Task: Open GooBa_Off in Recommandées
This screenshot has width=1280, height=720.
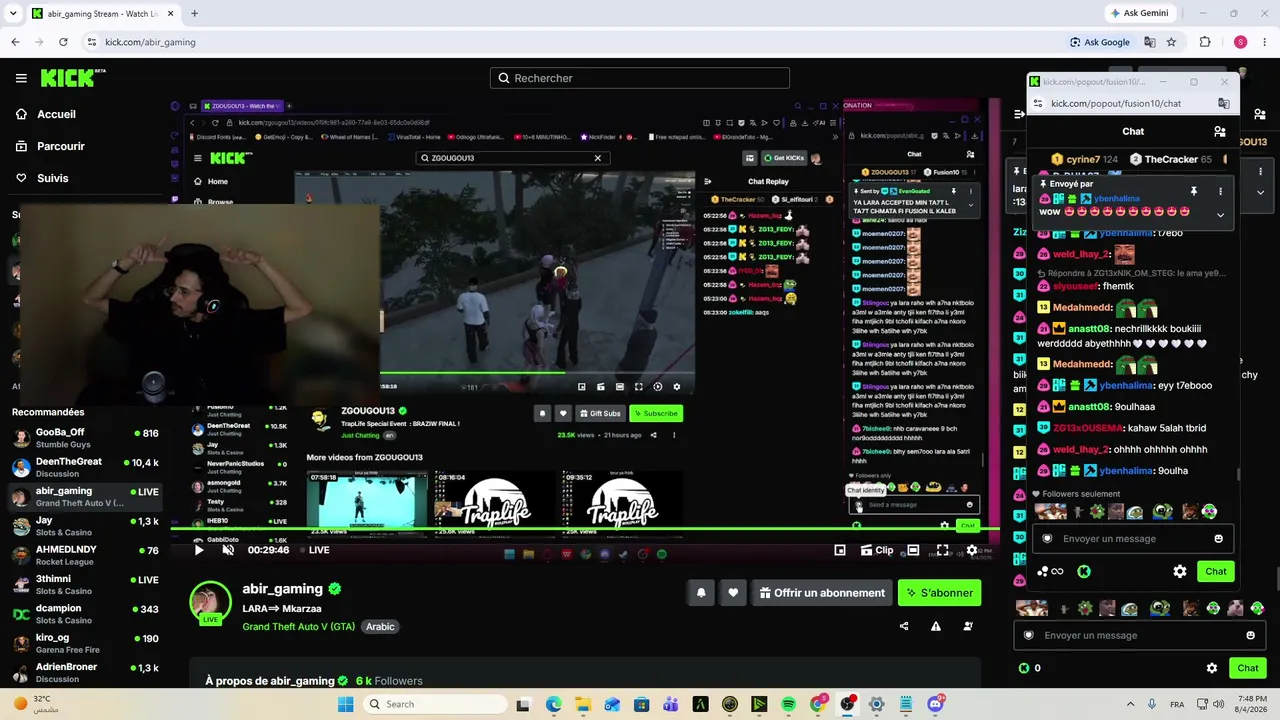Action: pos(85,438)
